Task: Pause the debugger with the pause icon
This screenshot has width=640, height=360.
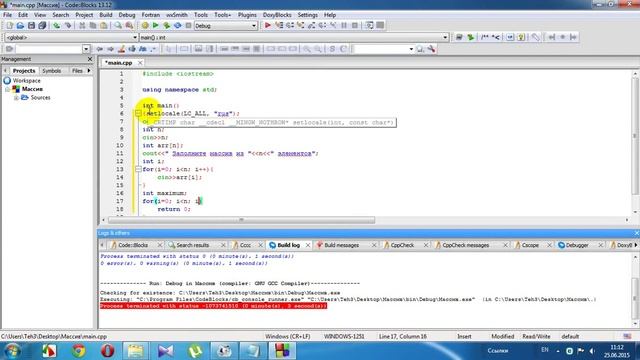Action: coord(344,25)
